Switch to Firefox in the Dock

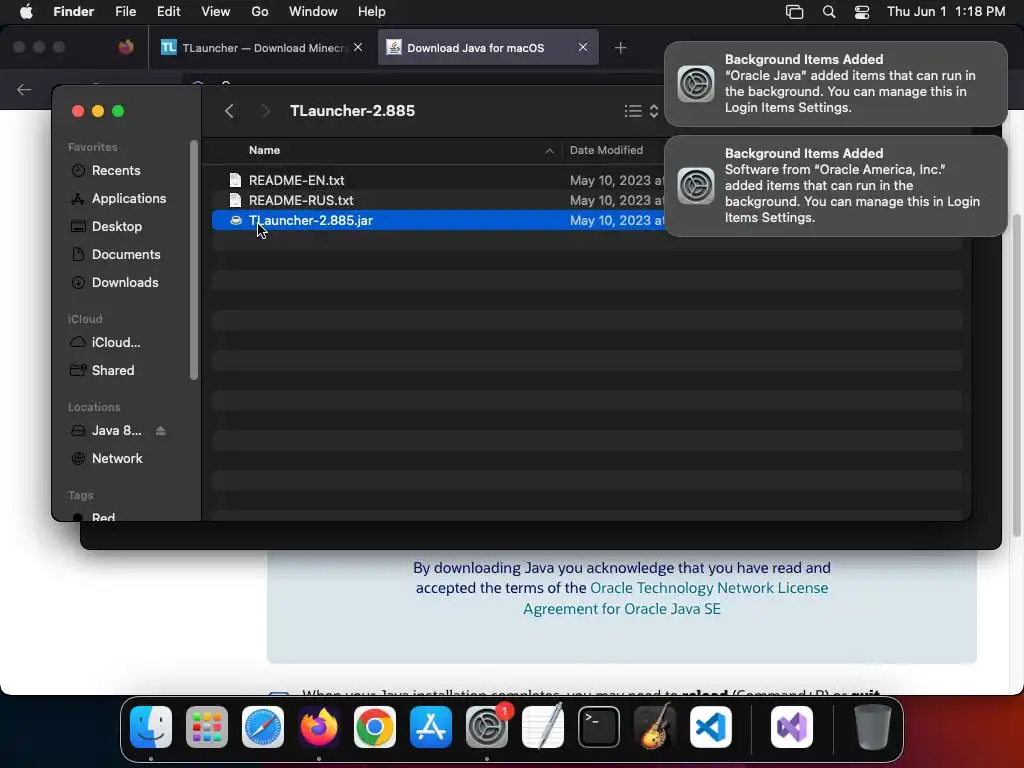[x=319, y=727]
